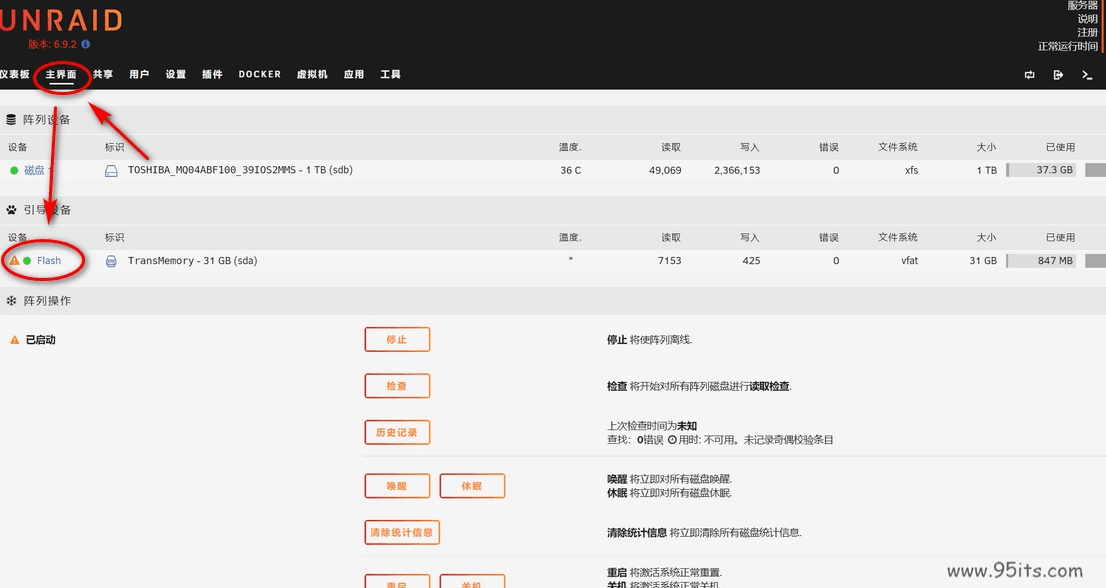Viewport: 1106px width, 588px height.
Task: Go to the 共享 tab
Action: [x=103, y=75]
